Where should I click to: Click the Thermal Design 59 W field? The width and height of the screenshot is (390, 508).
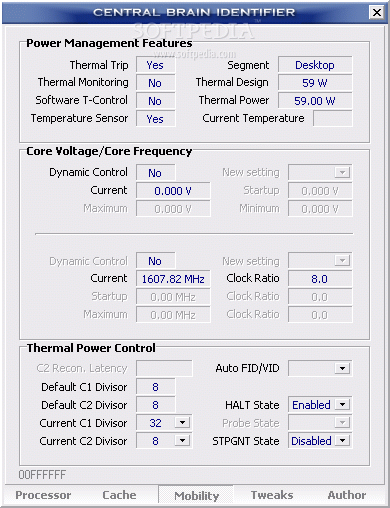coord(315,83)
